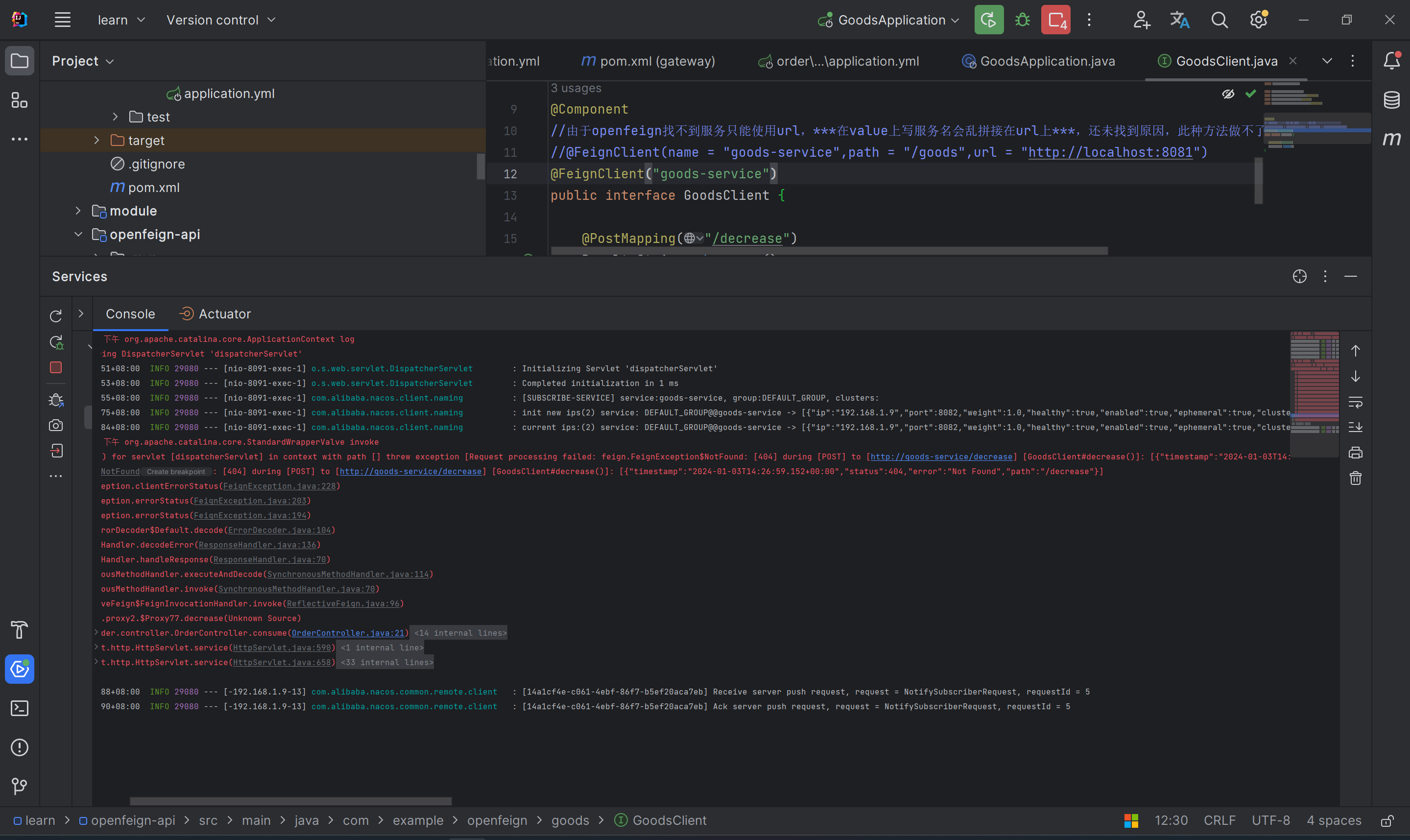Open ErrorDecoder.java:104 link
This screenshot has height=840, width=1410.
point(280,530)
